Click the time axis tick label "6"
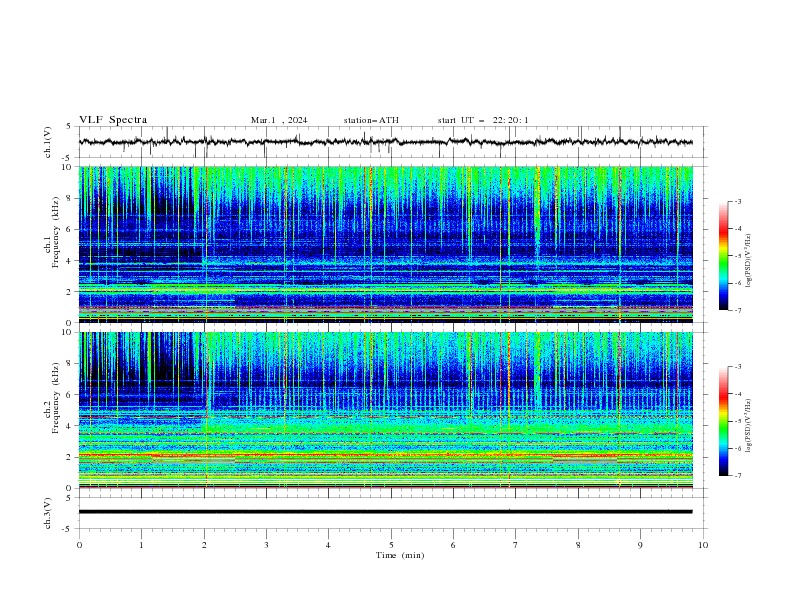 (453, 545)
